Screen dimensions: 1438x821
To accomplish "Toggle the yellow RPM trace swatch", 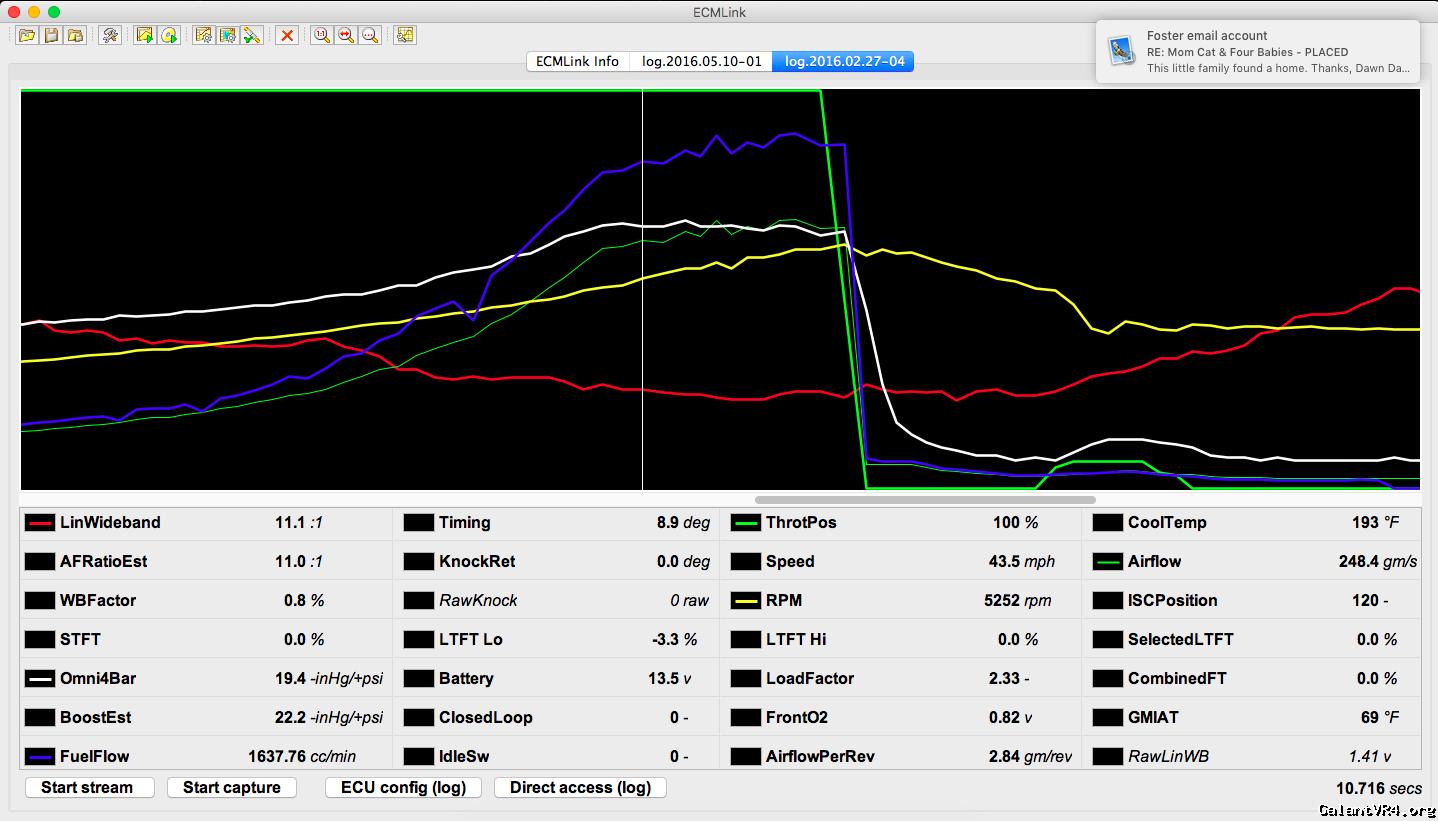I will [746, 601].
